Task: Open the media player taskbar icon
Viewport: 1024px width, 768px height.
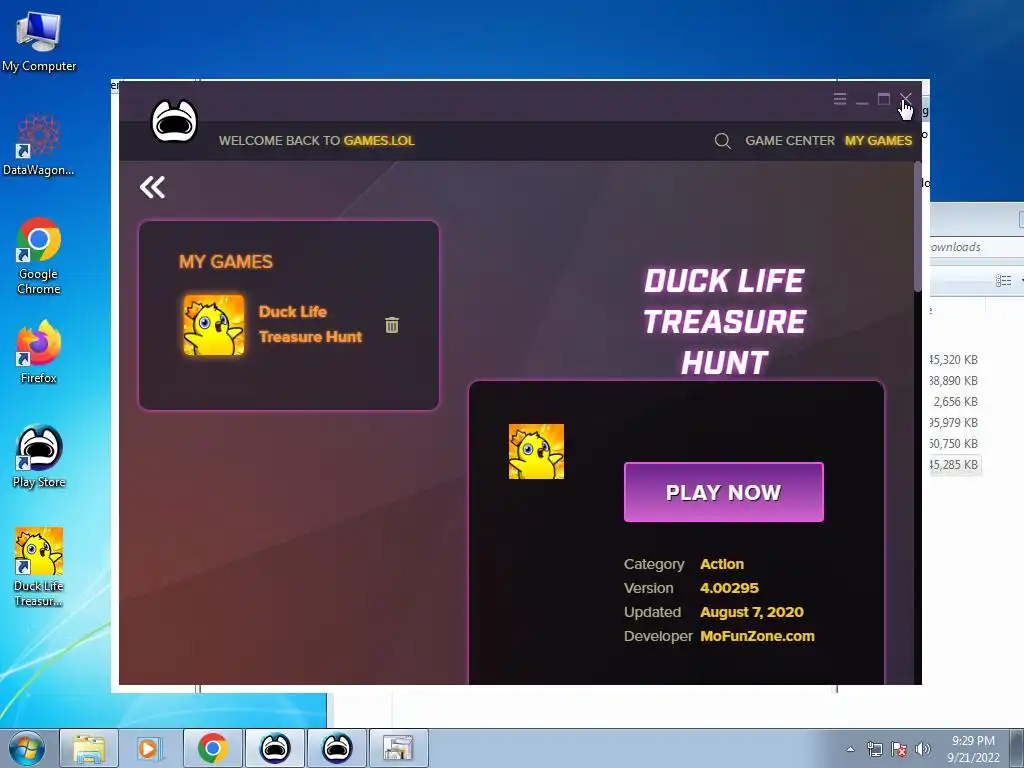Action: tap(150, 748)
